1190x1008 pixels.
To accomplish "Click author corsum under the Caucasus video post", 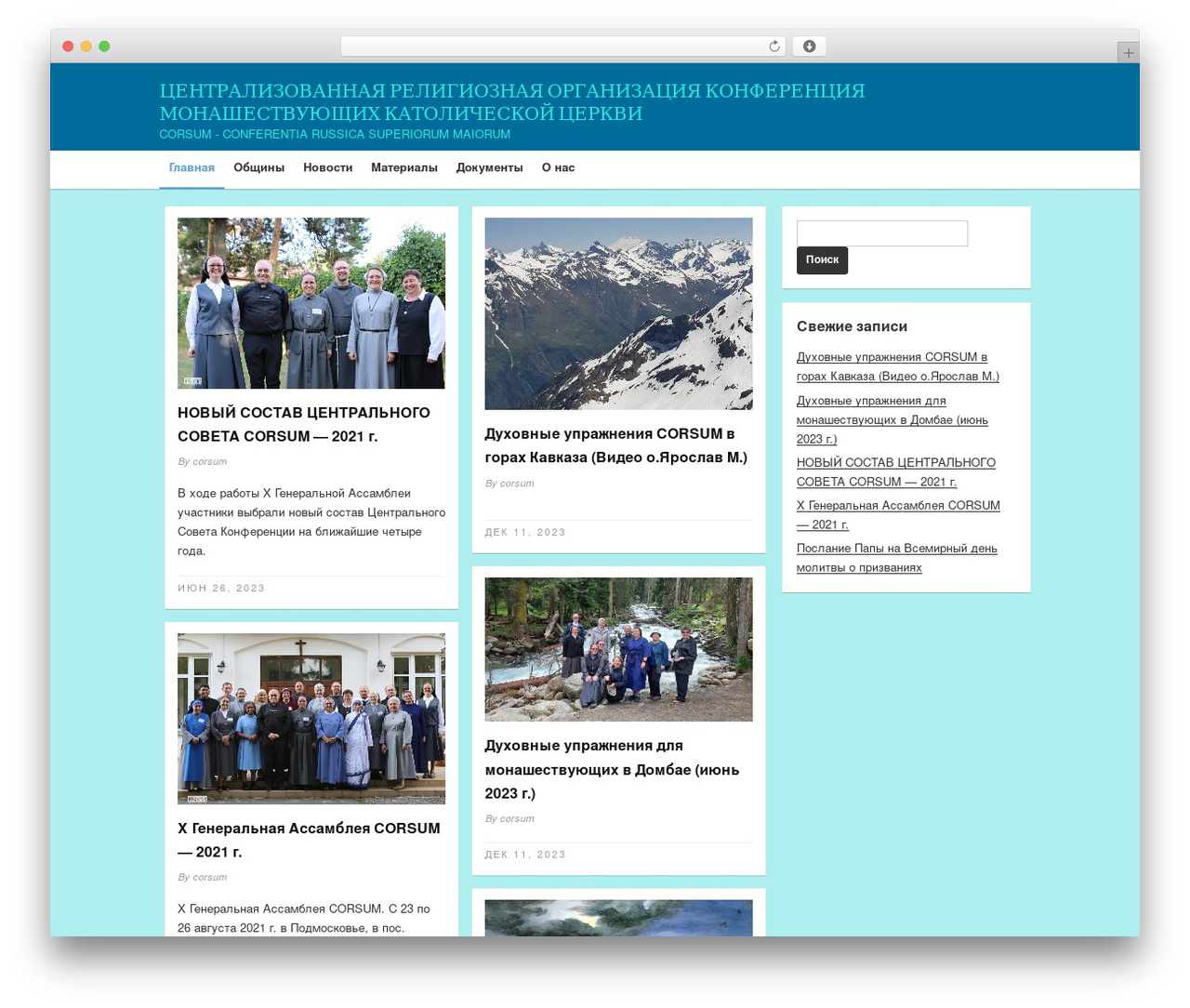I will pos(517,484).
